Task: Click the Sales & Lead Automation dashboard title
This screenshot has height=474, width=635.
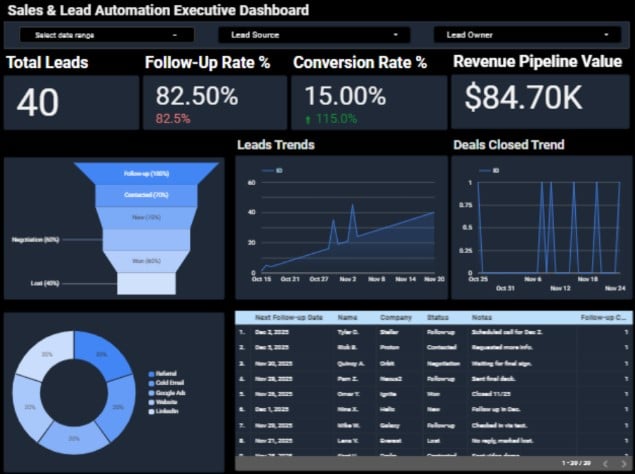Action: (158, 10)
